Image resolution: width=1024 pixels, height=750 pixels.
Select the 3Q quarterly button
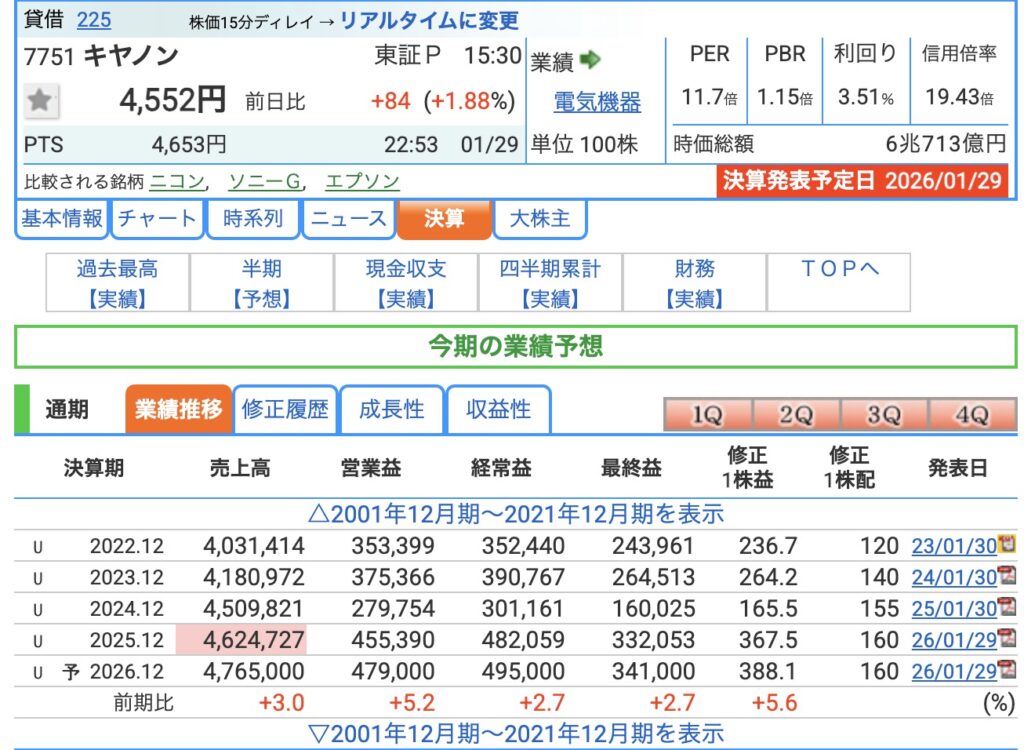tap(884, 415)
